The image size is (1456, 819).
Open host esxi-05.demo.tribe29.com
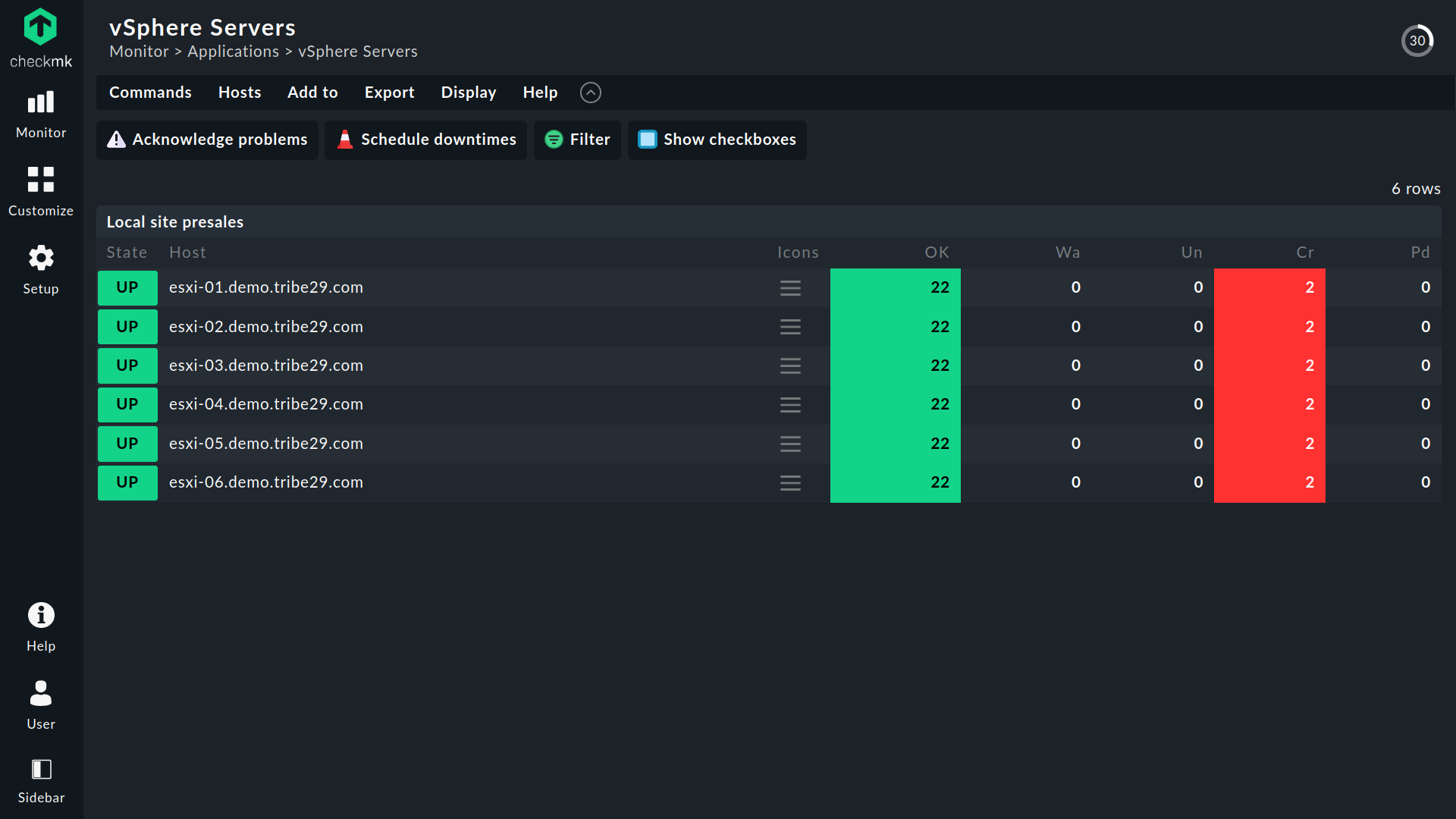pos(266,444)
